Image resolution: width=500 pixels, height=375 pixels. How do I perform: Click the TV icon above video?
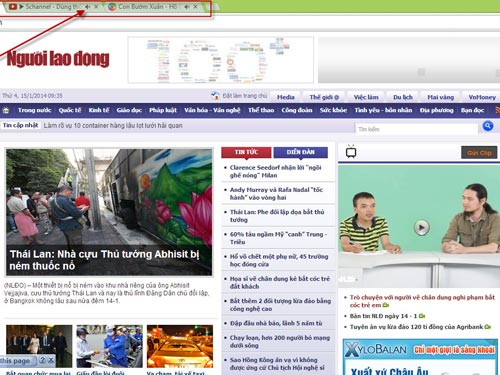point(351,152)
